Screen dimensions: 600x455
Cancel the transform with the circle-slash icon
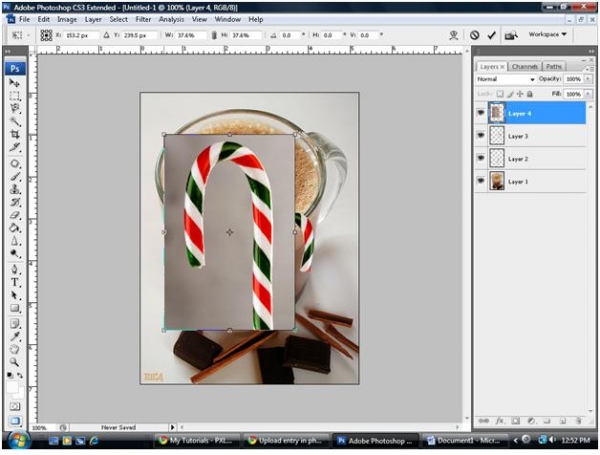pos(474,35)
